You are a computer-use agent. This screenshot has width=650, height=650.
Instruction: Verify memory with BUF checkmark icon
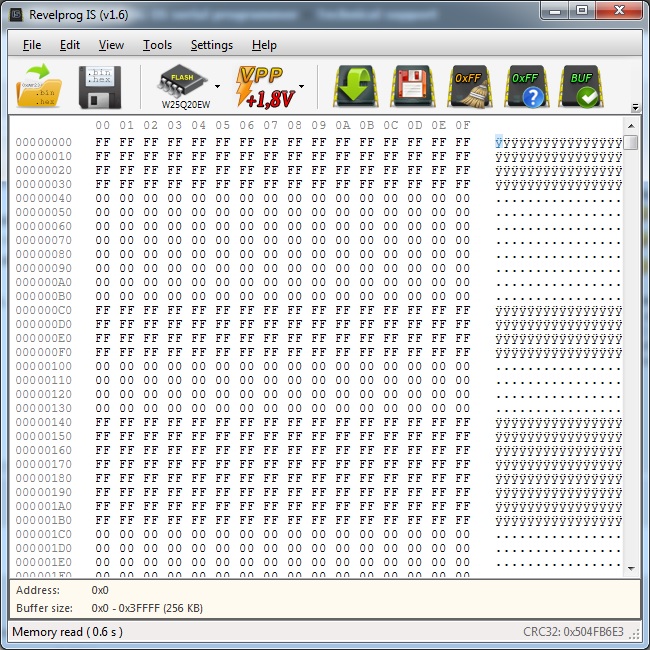point(581,86)
